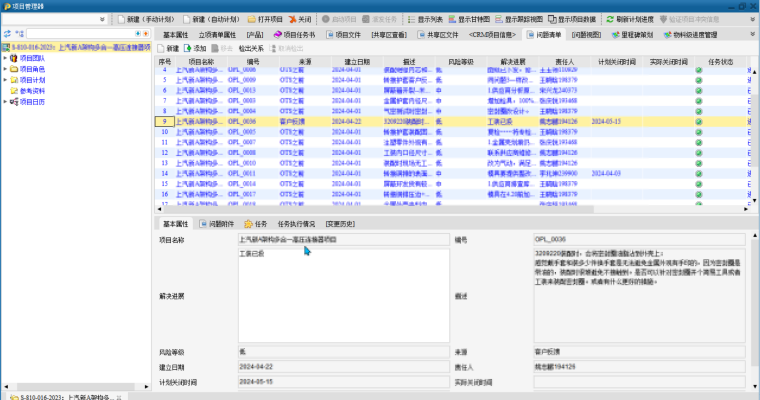Switch to 立项表单属性 tab
The width and height of the screenshot is (760, 400).
(x=217, y=35)
